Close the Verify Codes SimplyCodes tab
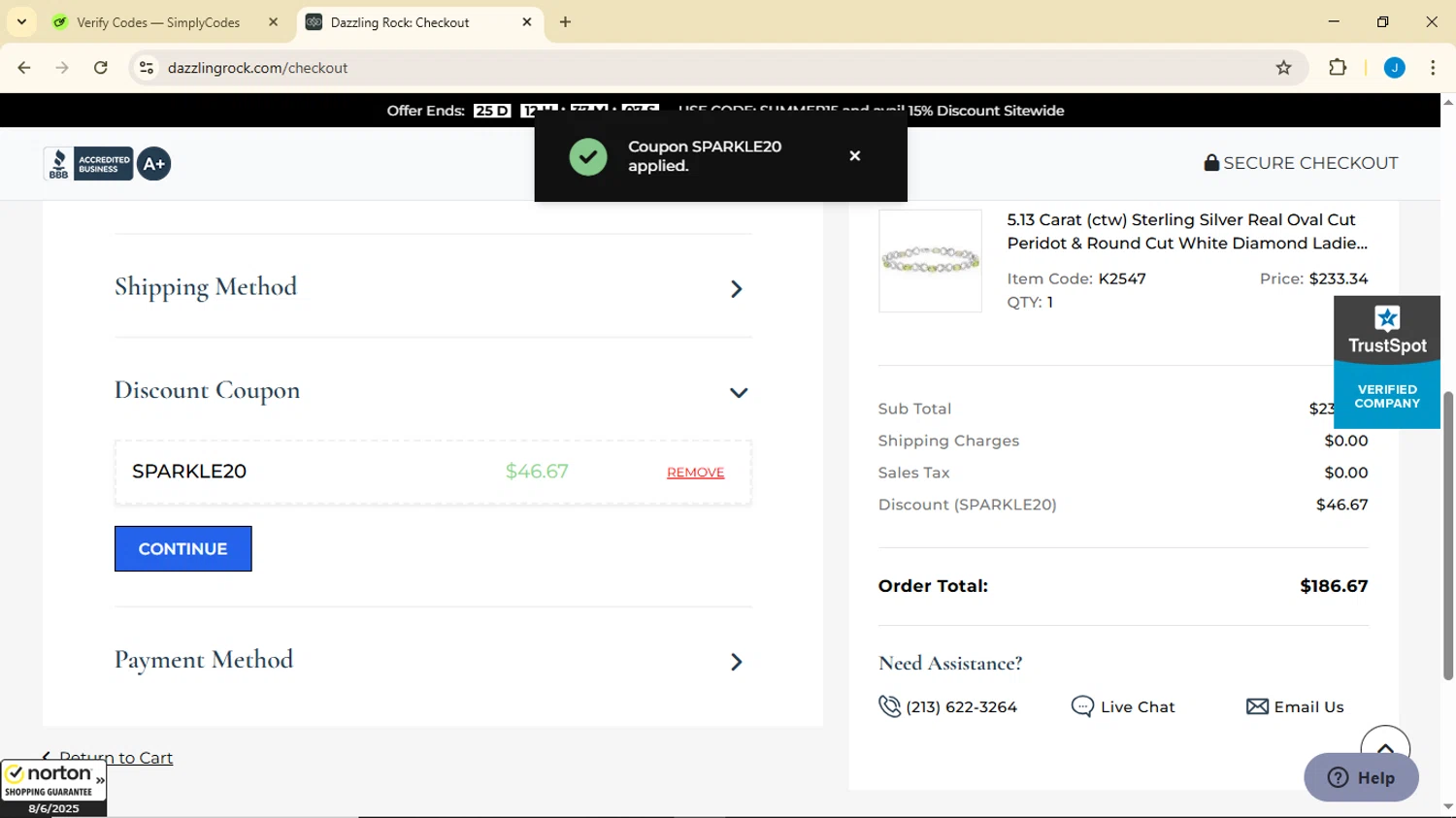This screenshot has height=818, width=1456. pos(273,22)
